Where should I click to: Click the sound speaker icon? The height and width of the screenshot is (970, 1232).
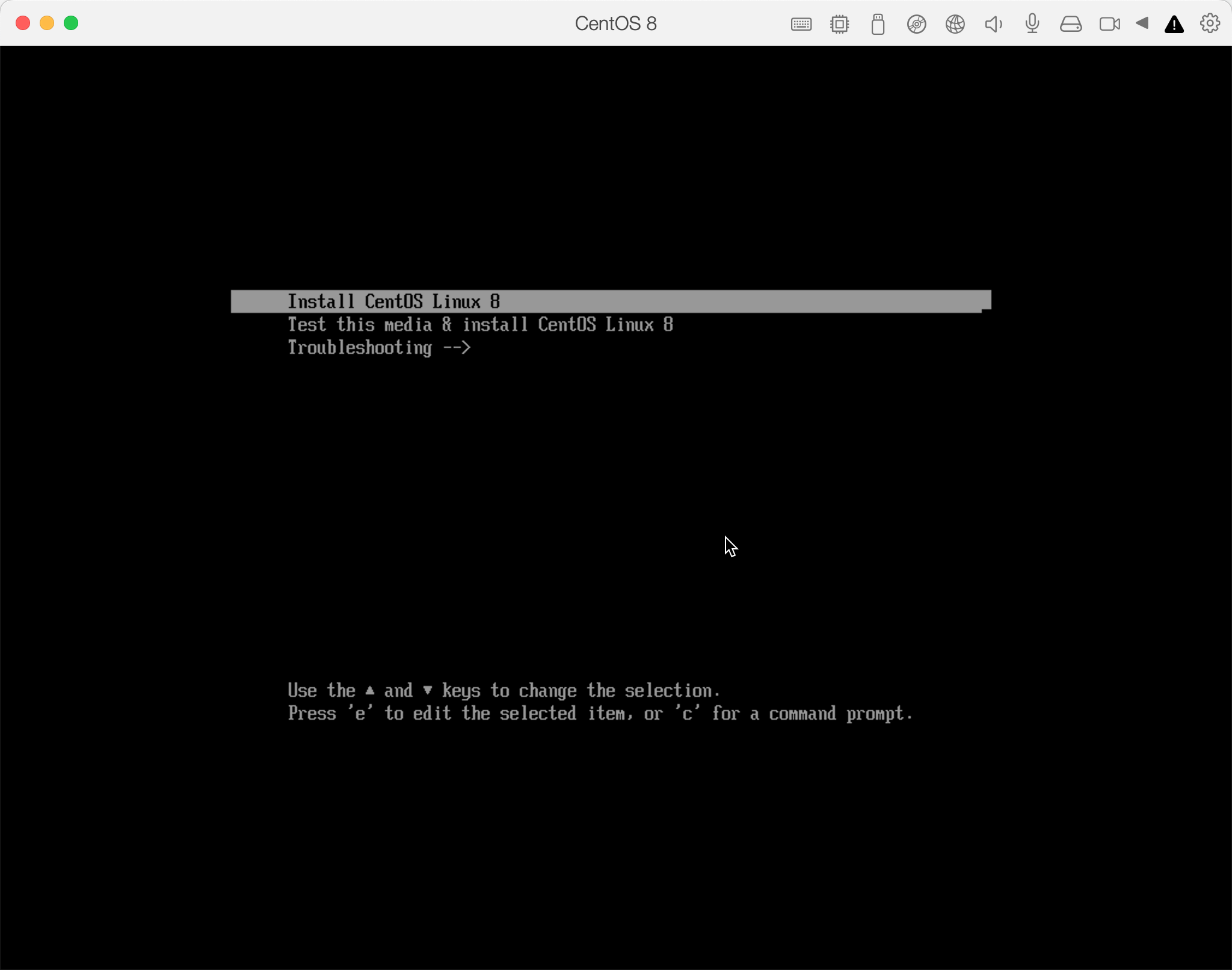pos(993,24)
